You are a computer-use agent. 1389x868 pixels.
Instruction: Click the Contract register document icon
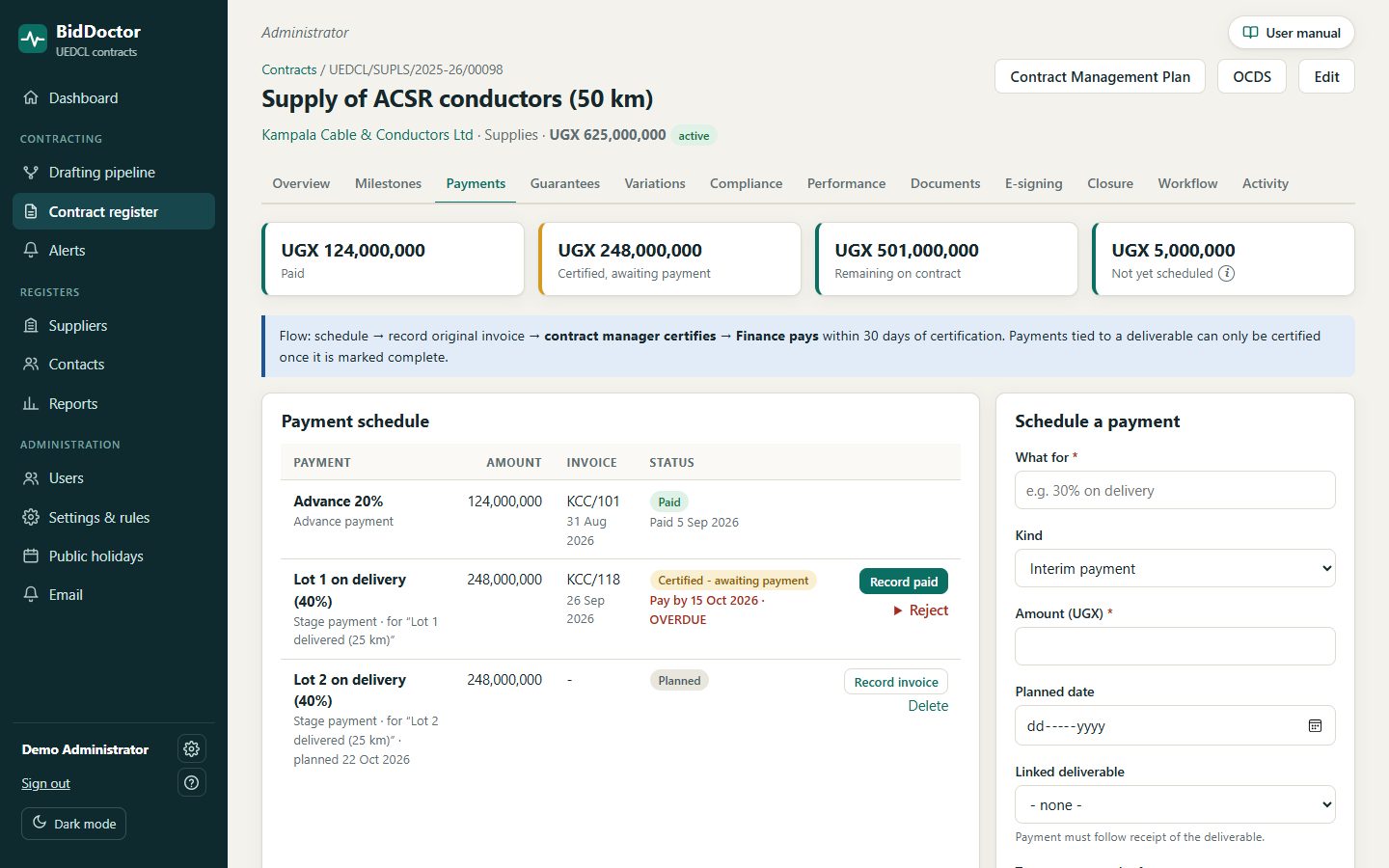pos(31,211)
